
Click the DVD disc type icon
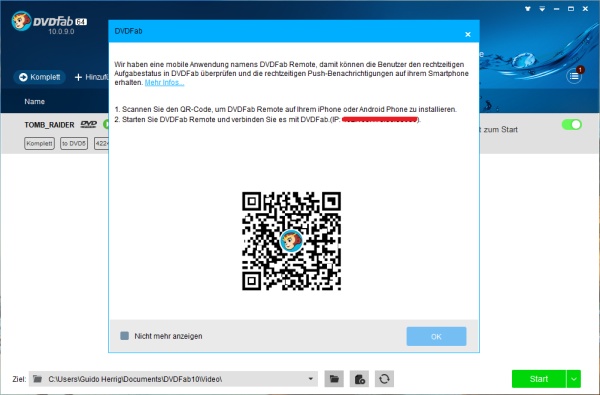(x=88, y=124)
